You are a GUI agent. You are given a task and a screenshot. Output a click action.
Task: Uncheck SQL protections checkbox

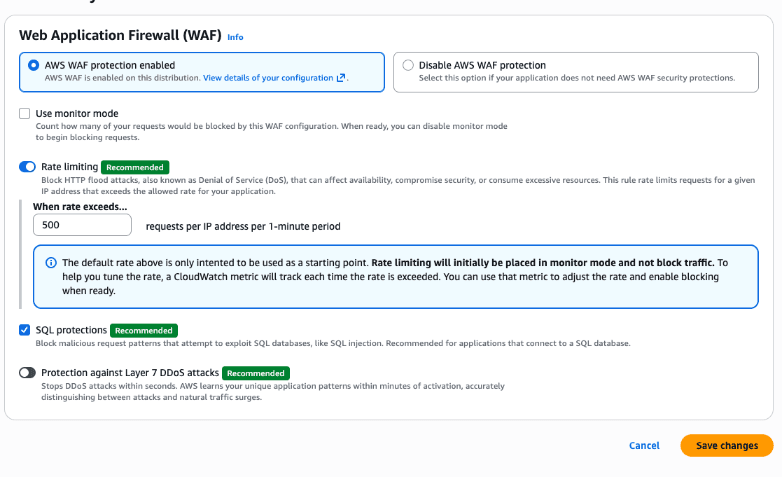click(x=24, y=330)
